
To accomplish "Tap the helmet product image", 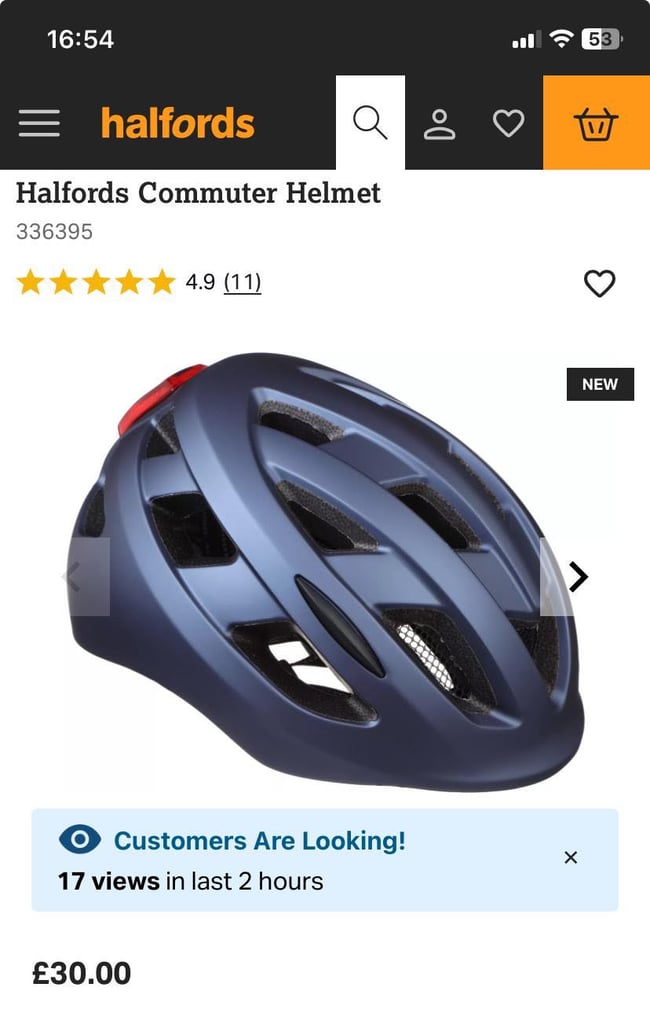I will pos(327,571).
